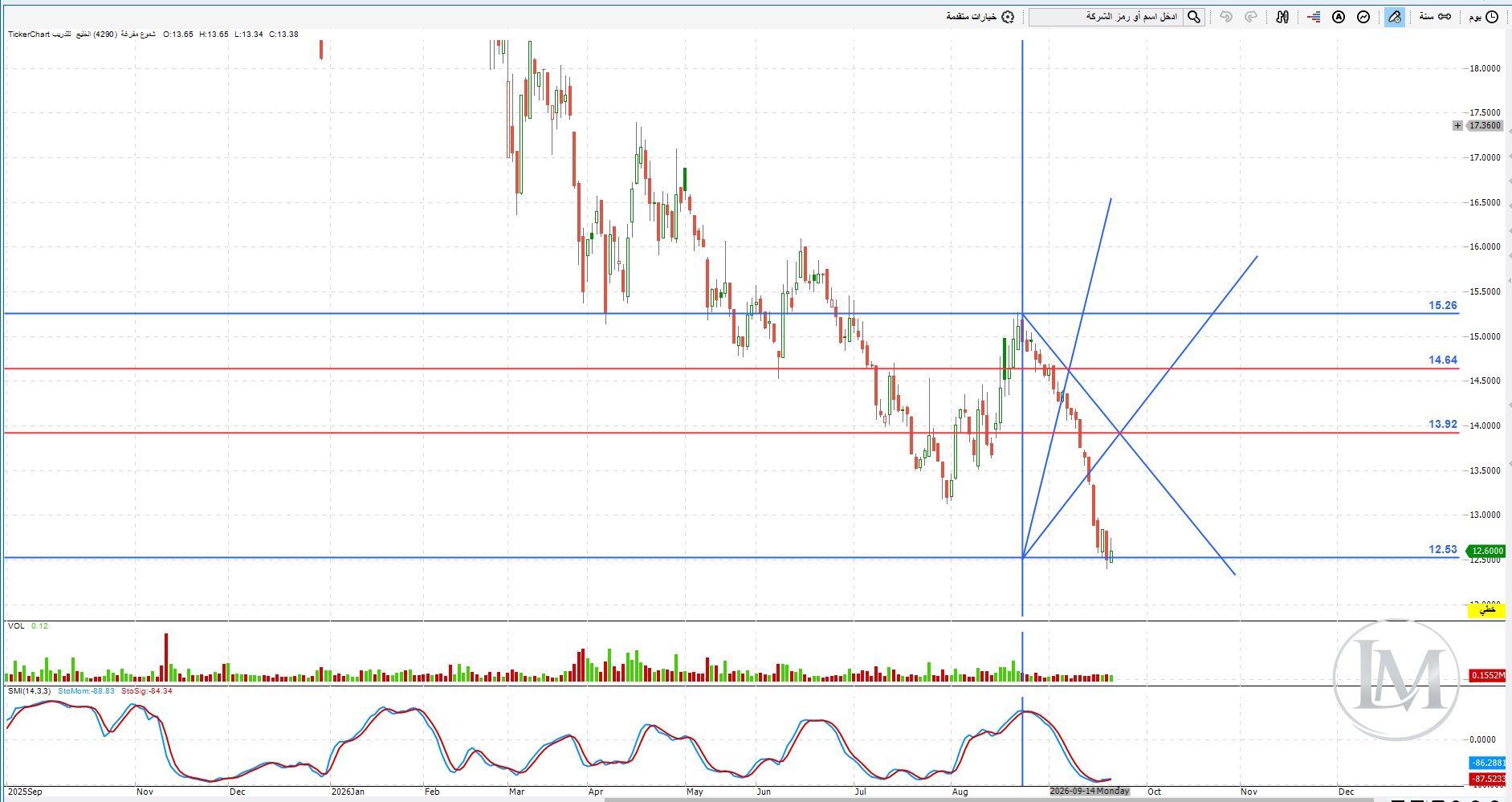Select the circled A text annotation icon
1512x802 pixels.
1339,17
